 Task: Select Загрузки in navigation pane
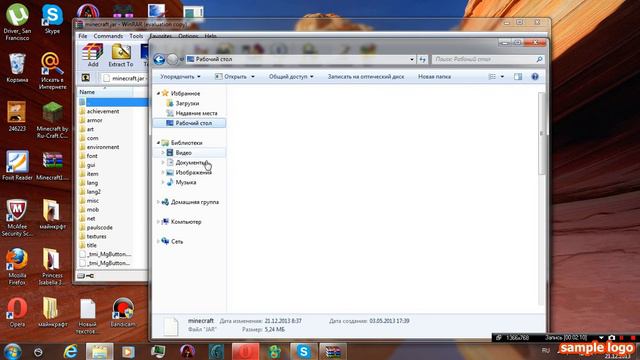coord(187,103)
